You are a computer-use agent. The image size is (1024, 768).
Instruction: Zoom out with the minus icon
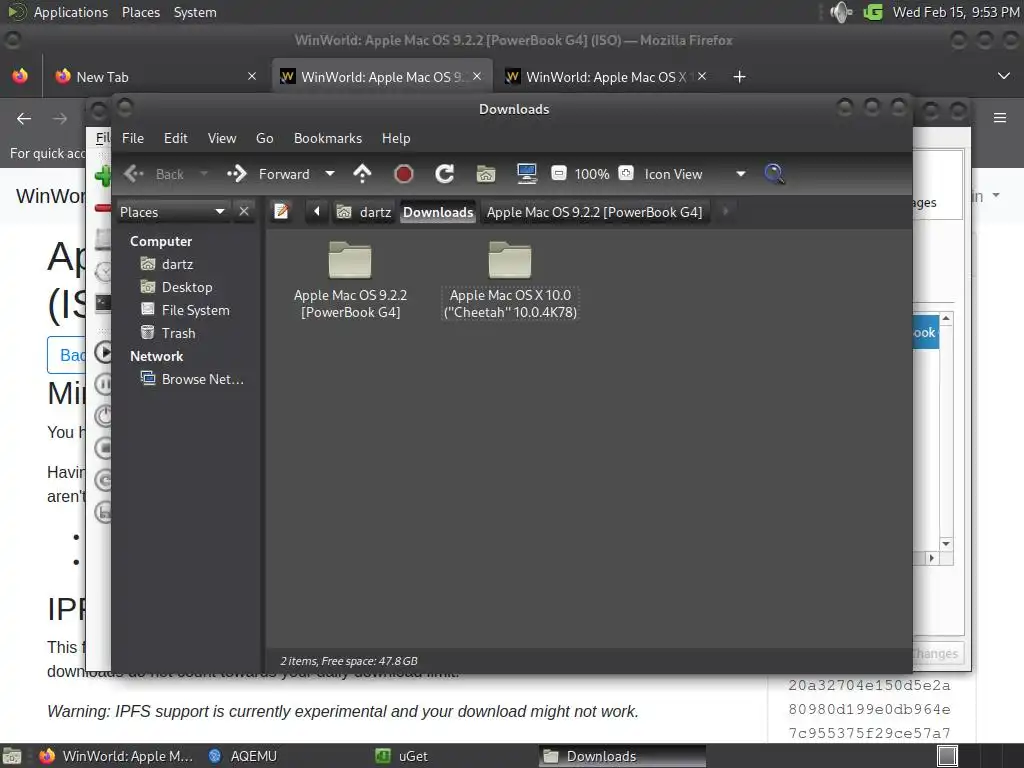[x=559, y=174]
